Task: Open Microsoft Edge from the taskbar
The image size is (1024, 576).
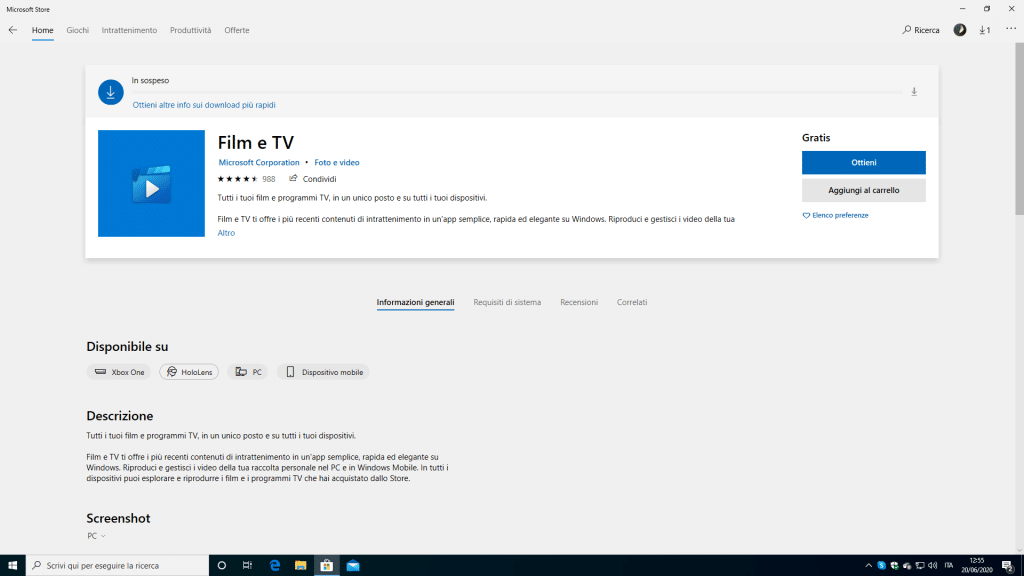Action: (274, 565)
